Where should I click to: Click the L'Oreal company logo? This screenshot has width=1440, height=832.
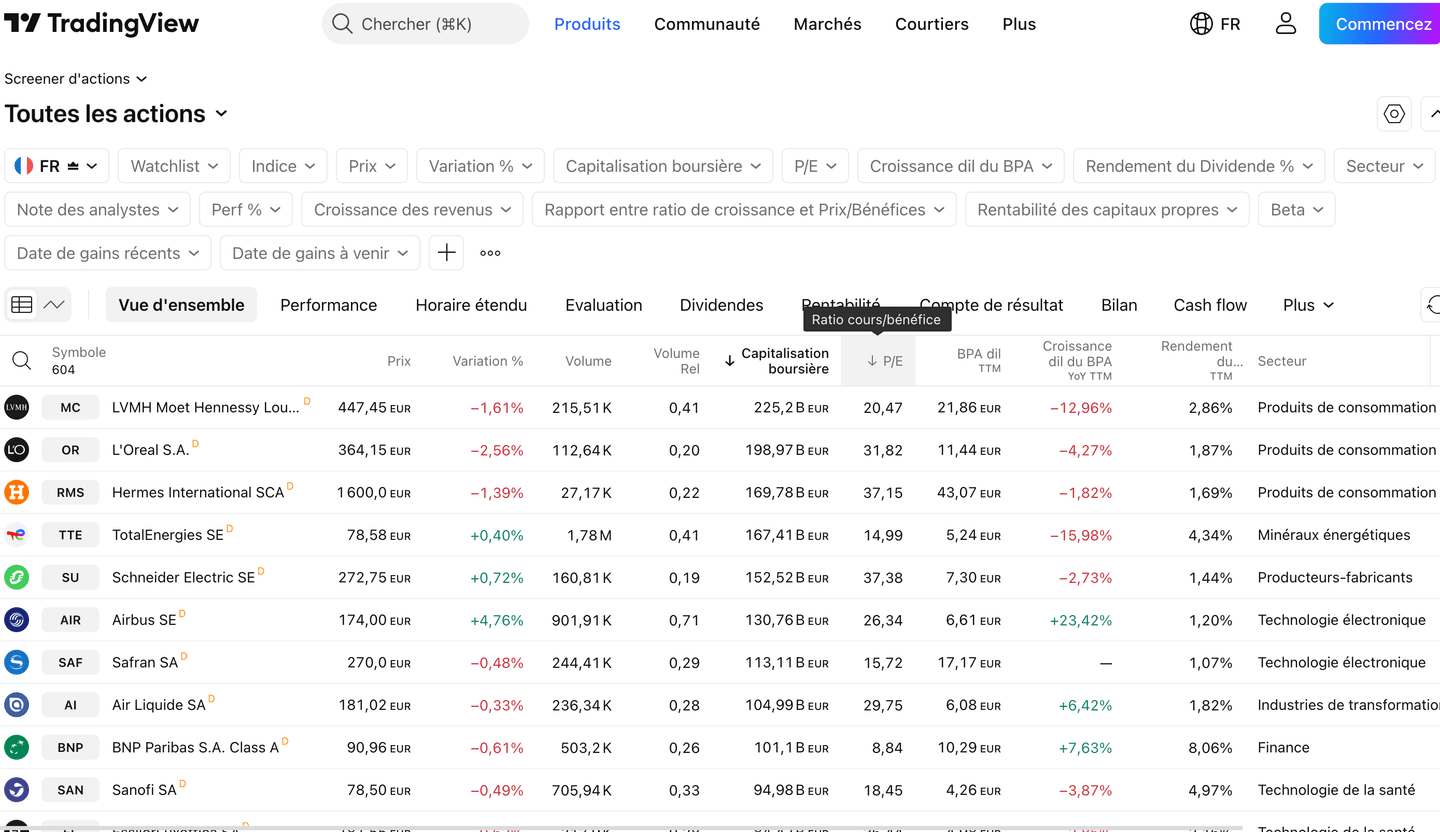pos(16,450)
